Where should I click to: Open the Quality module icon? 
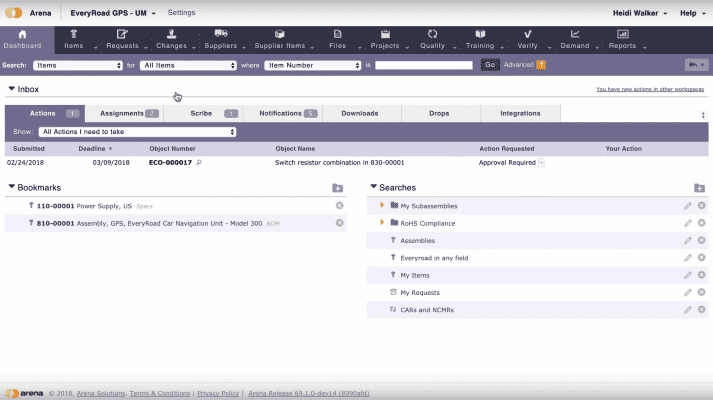coord(432,34)
